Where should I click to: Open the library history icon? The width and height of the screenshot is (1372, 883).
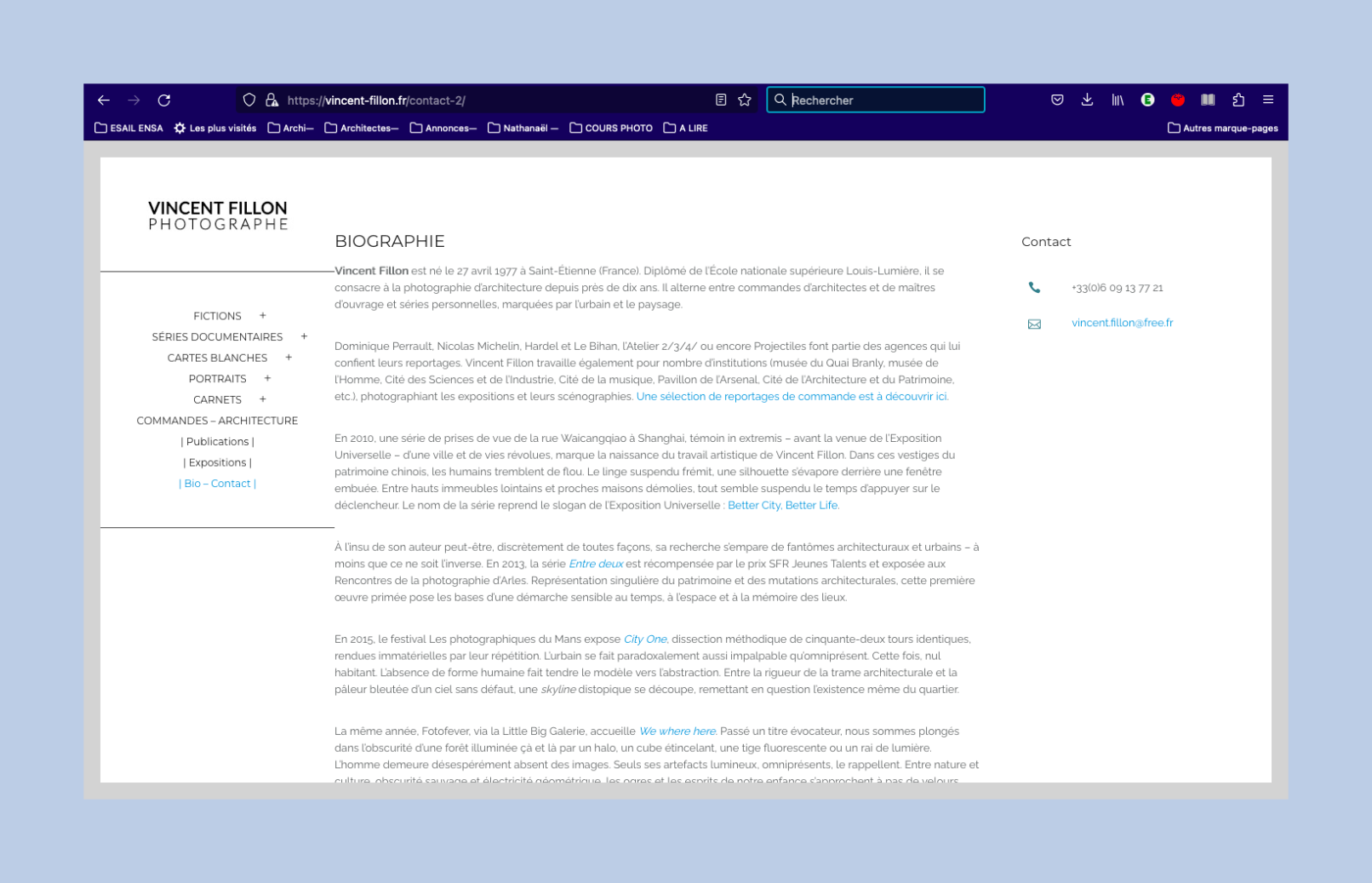tap(1118, 100)
